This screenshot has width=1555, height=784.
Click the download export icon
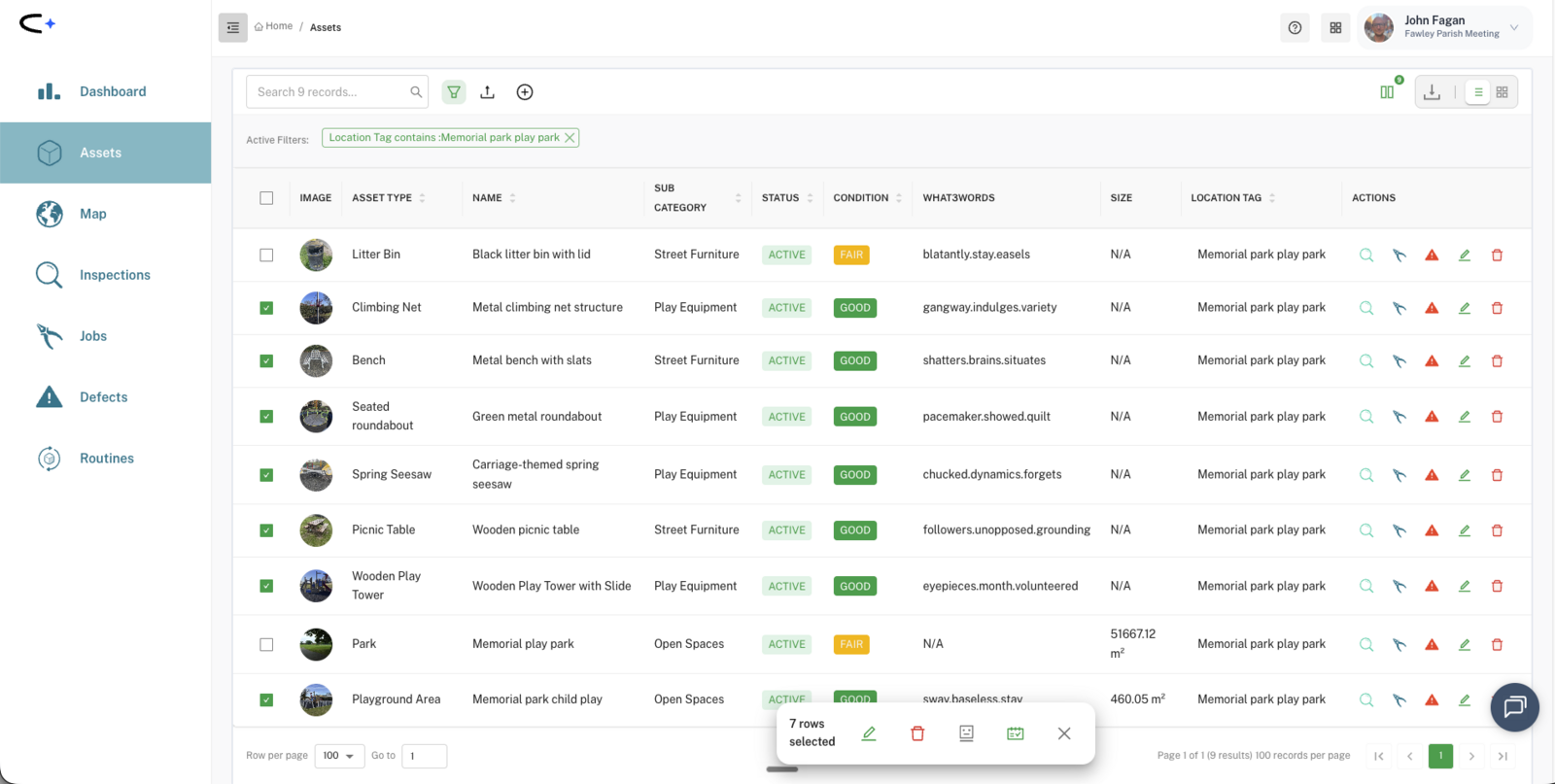point(1432,92)
